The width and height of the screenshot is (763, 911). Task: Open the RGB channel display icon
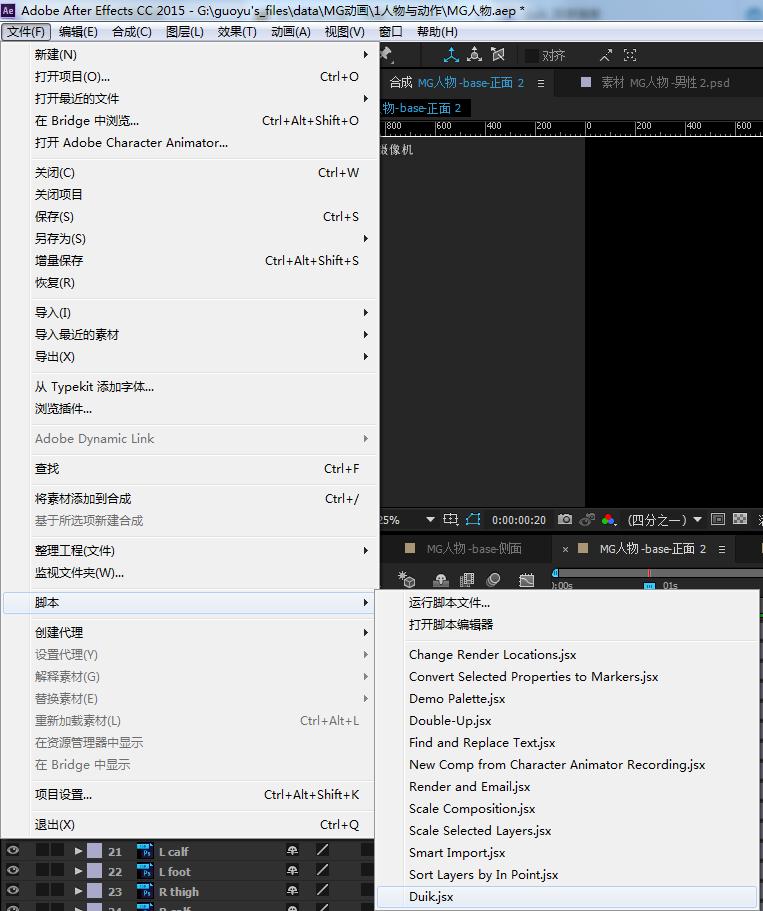click(608, 519)
